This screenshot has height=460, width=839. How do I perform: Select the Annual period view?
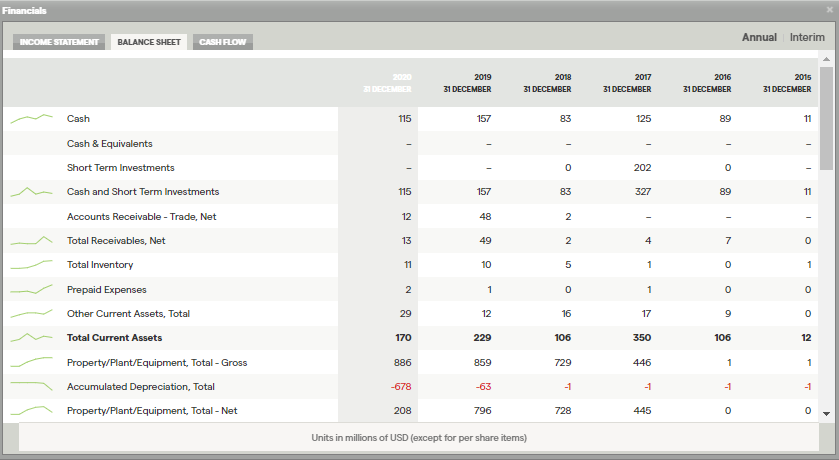(x=759, y=37)
